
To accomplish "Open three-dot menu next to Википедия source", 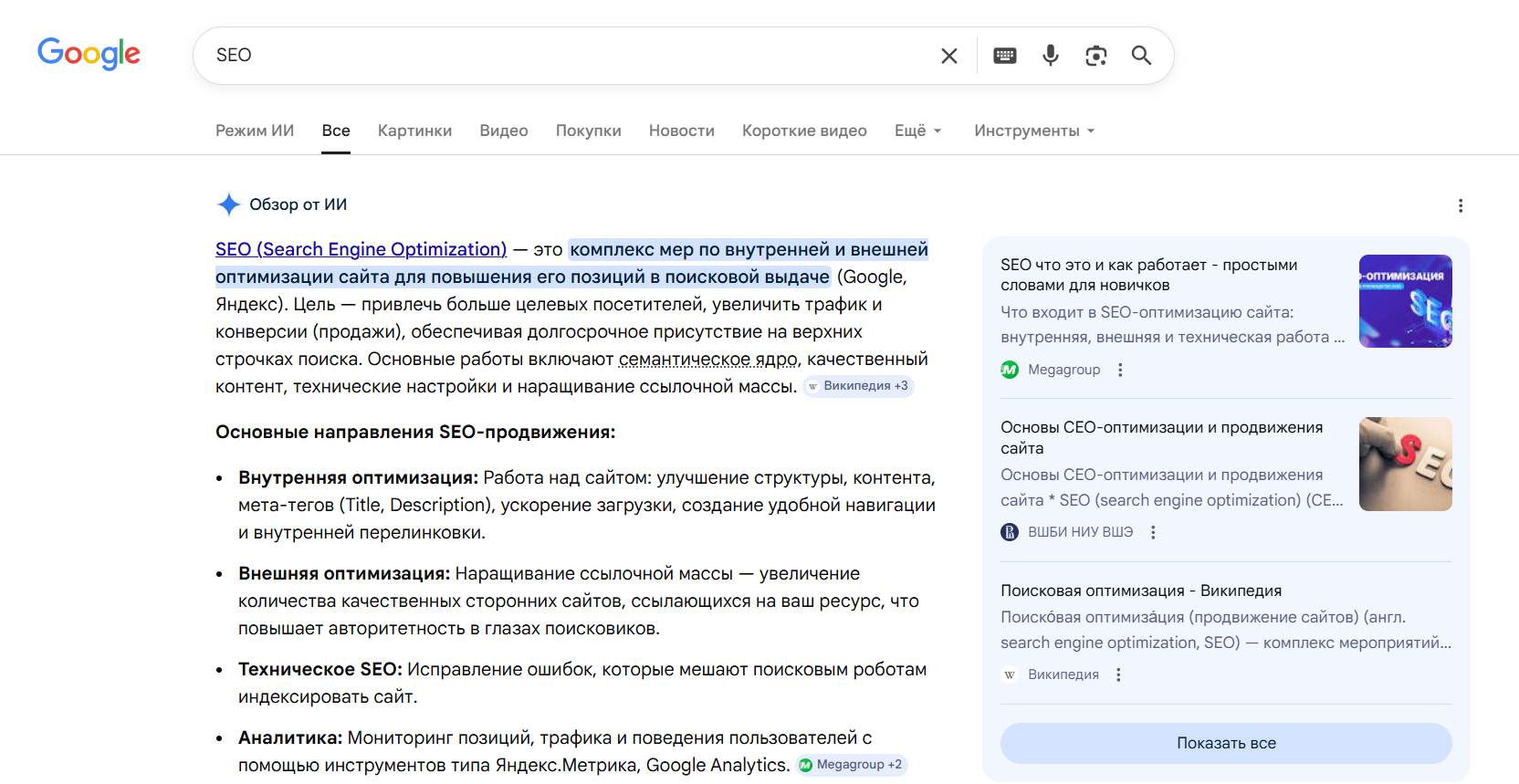I will point(1118,674).
